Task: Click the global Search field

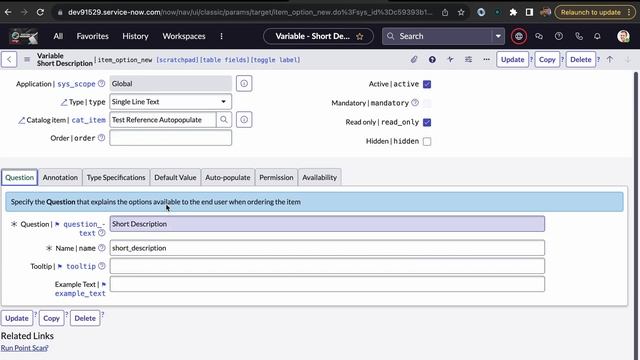Action: (x=437, y=36)
